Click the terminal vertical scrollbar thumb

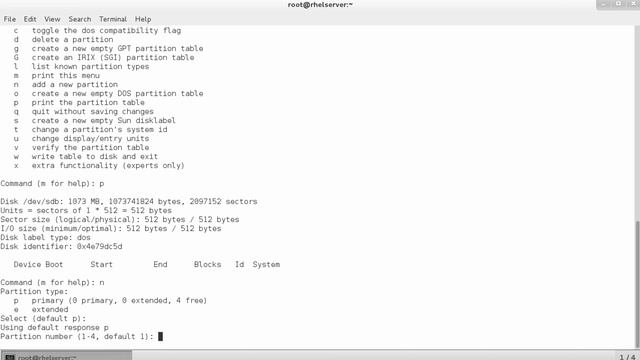pyautogui.click(x=637, y=284)
